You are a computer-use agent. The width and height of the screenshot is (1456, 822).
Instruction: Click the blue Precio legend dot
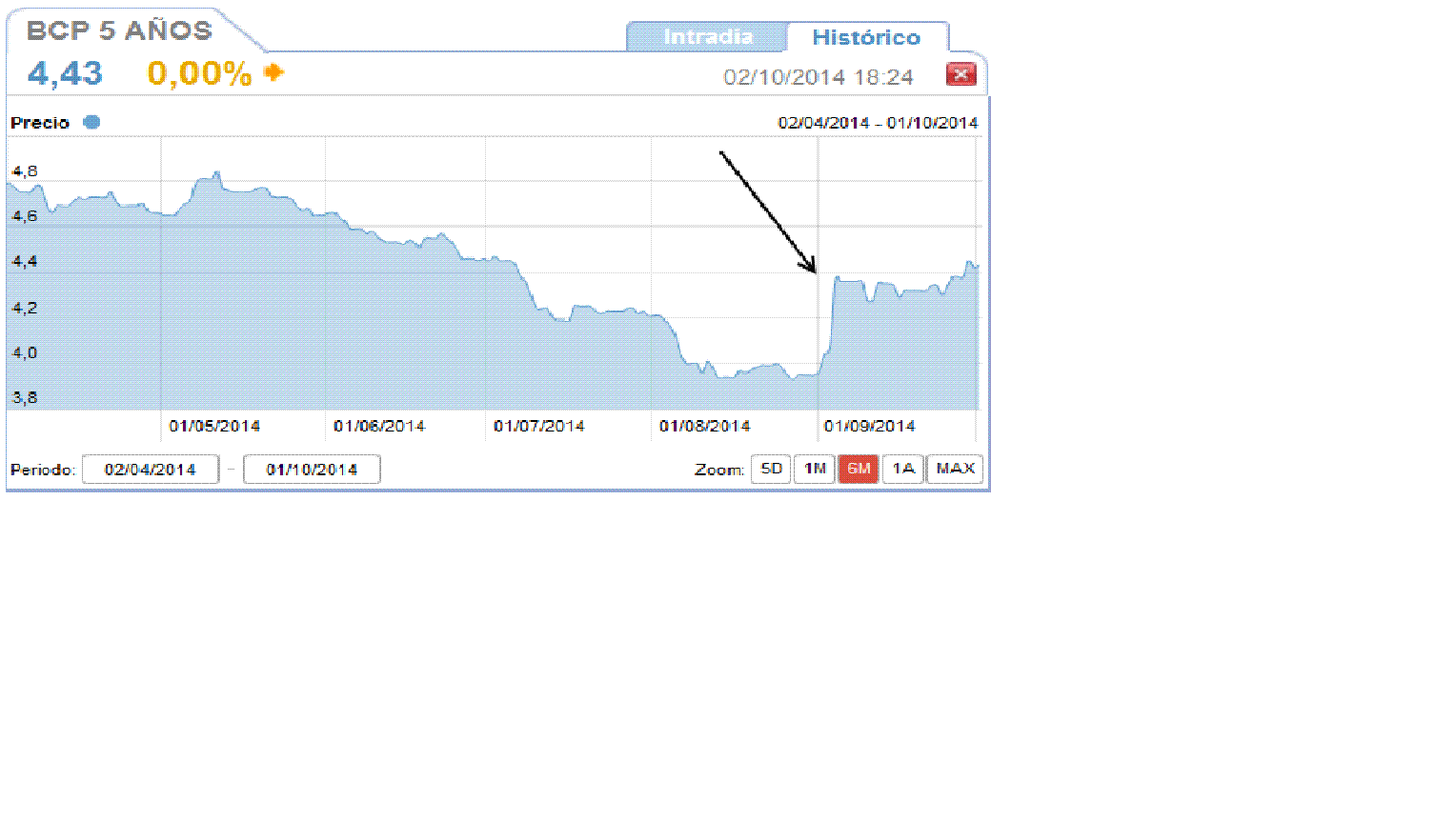pyautogui.click(x=91, y=122)
